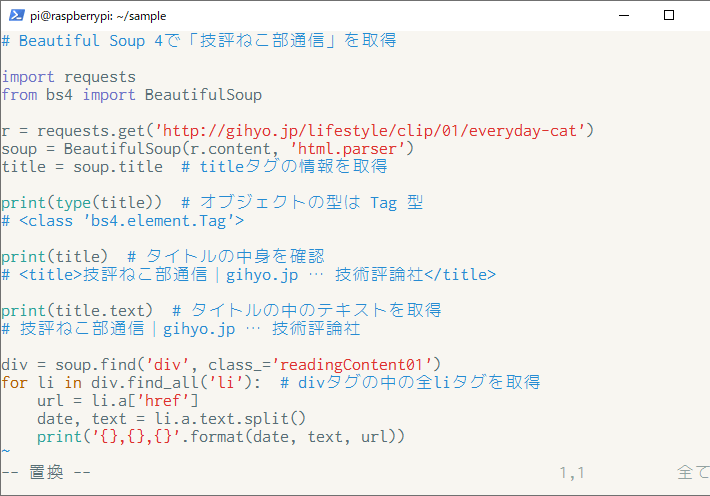Click the '1,1' cursor position indicator
This screenshot has height=496, width=710.
point(572,473)
